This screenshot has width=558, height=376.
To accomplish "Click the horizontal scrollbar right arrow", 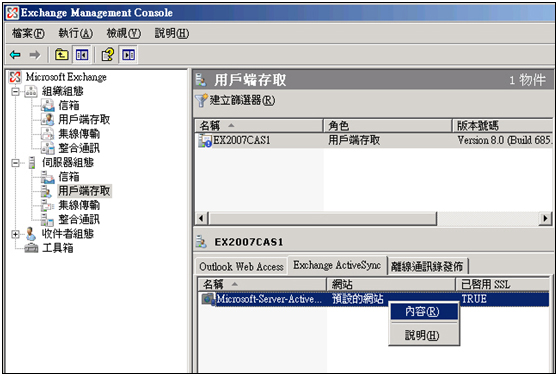I will coord(545,218).
